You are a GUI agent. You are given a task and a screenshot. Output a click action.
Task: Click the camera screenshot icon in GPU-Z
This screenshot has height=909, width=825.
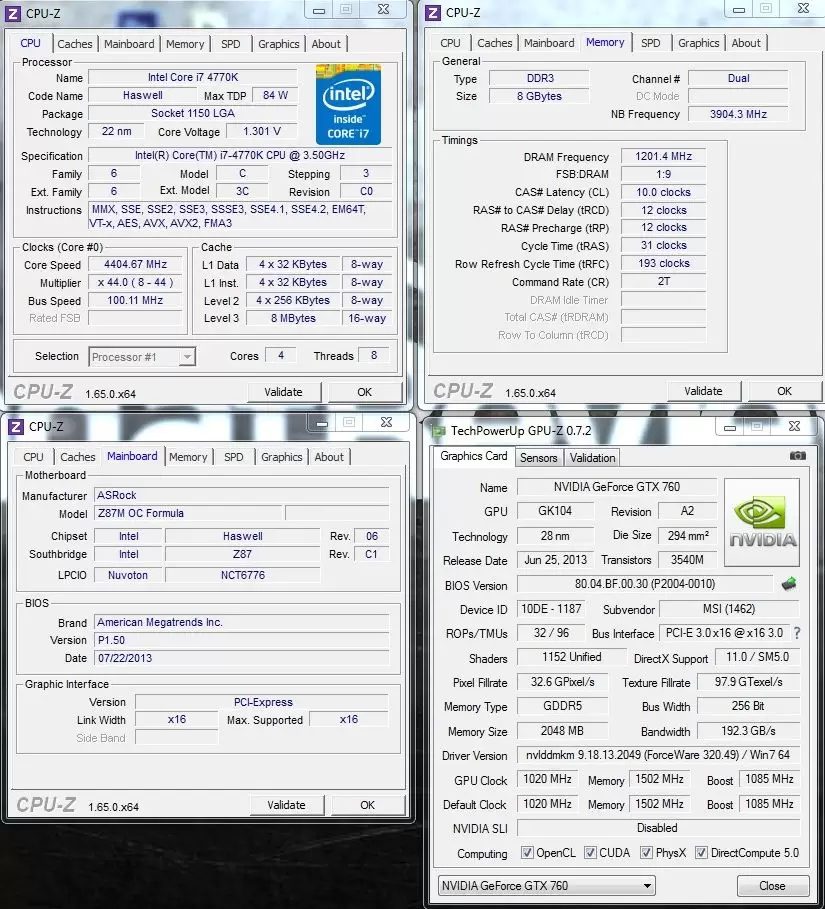point(797,456)
